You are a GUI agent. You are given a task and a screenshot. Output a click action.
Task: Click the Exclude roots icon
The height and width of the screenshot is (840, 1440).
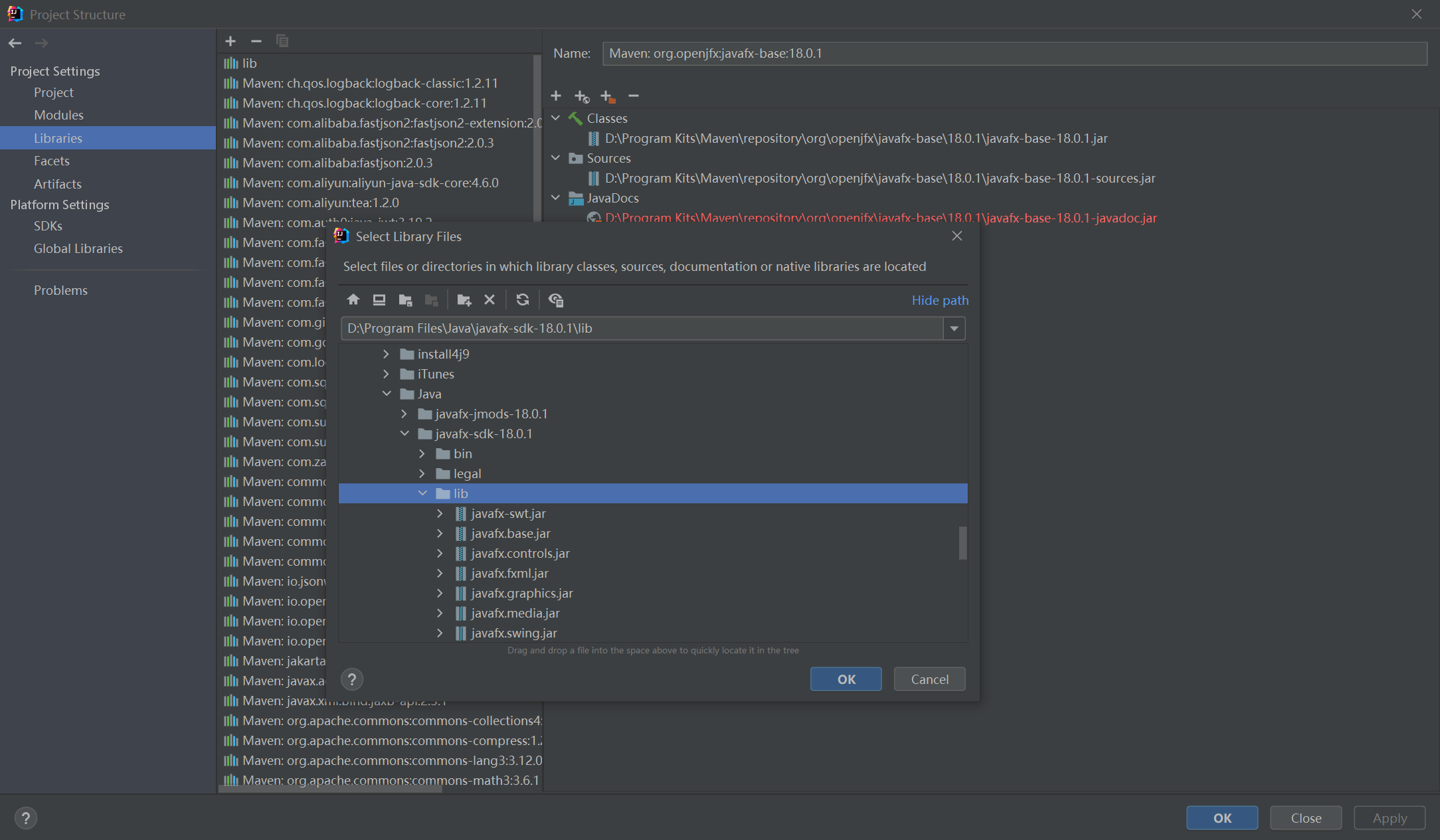pyautogui.click(x=608, y=96)
